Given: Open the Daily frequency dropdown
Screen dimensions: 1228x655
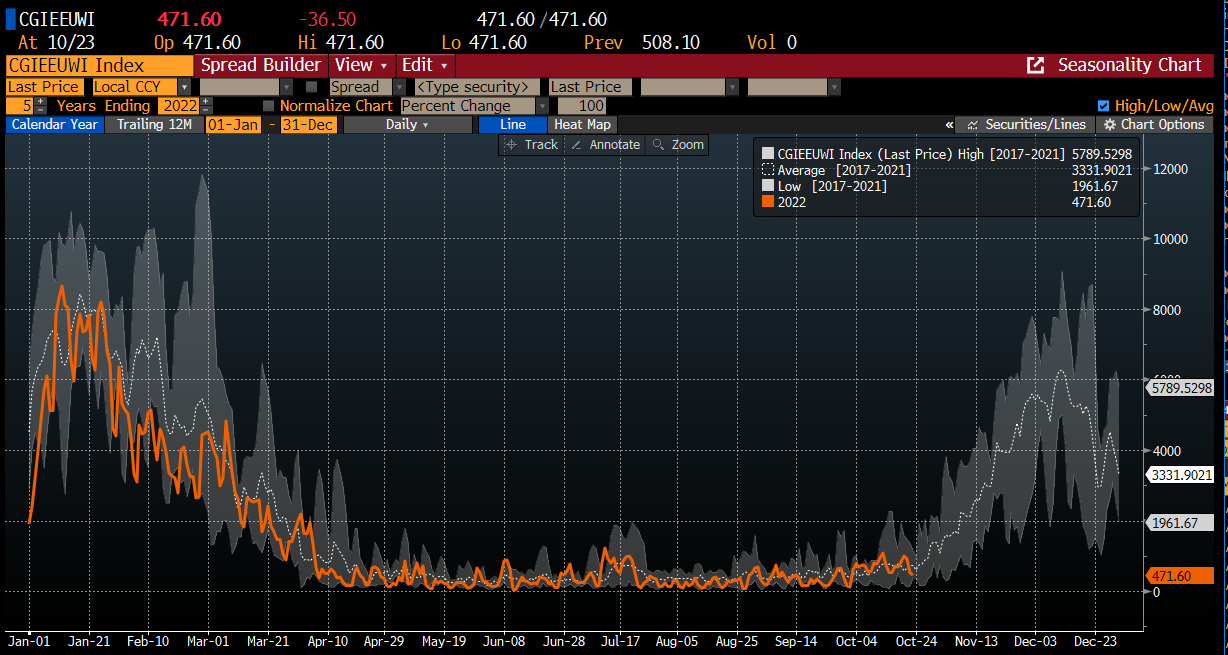Looking at the screenshot, I should point(407,125).
